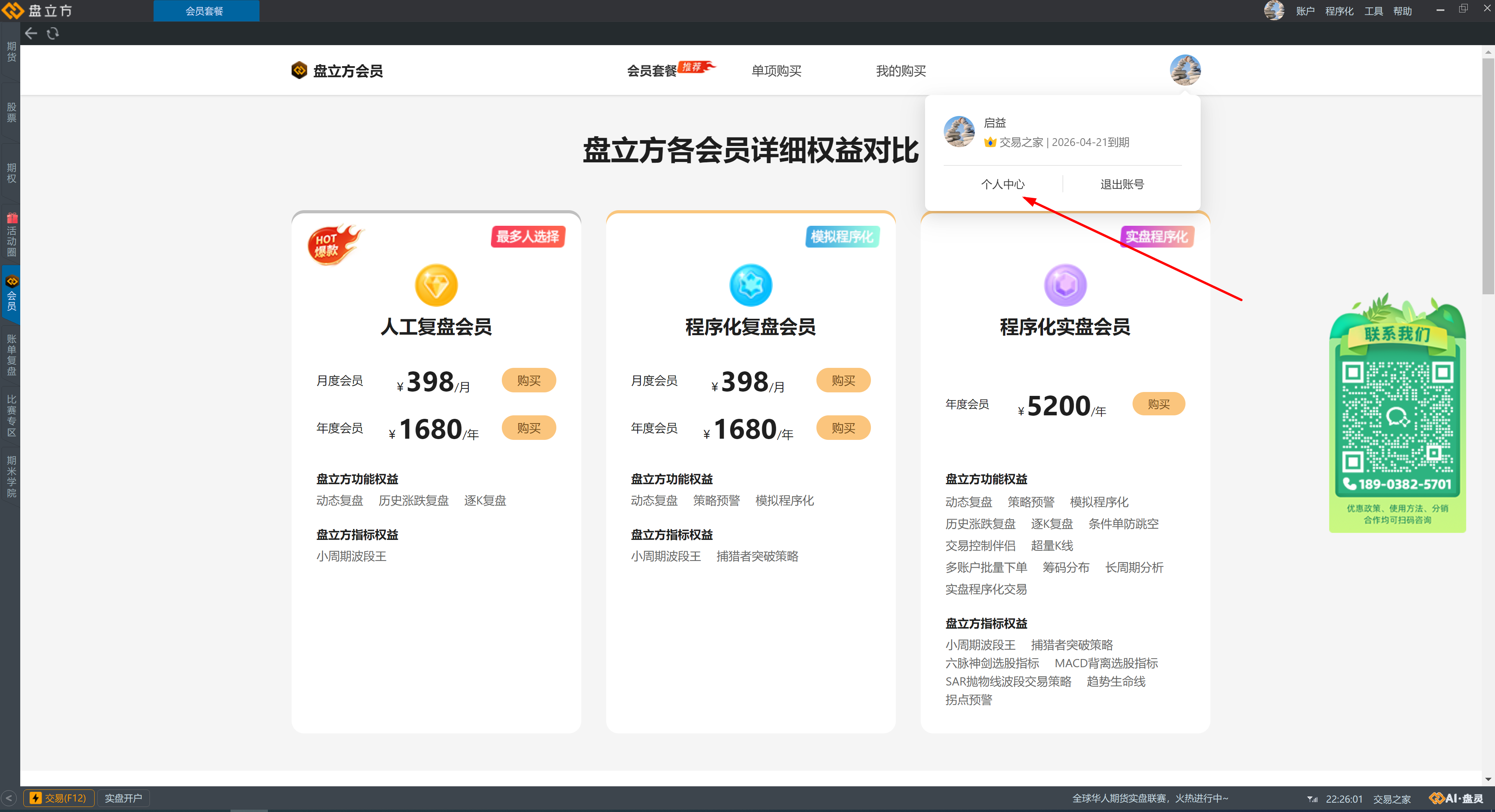Image resolution: width=1495 pixels, height=812 pixels.
Task: Click the 模拟程序化 badge
Action: [842, 236]
